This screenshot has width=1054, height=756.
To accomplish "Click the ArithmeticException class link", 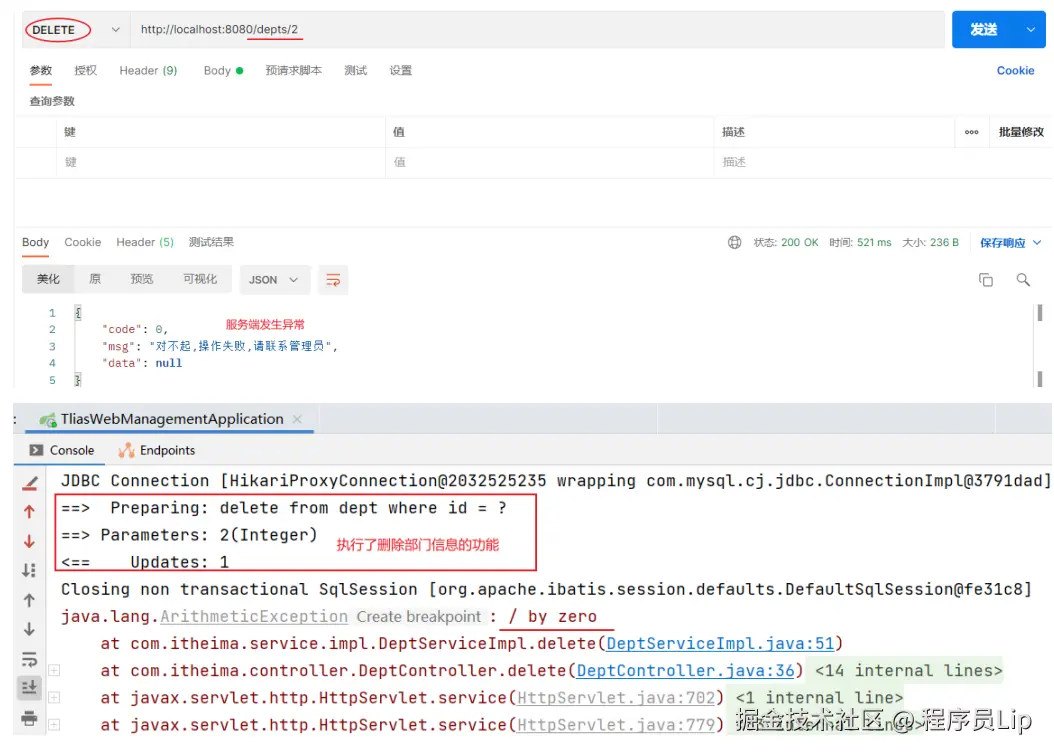I will (x=253, y=616).
